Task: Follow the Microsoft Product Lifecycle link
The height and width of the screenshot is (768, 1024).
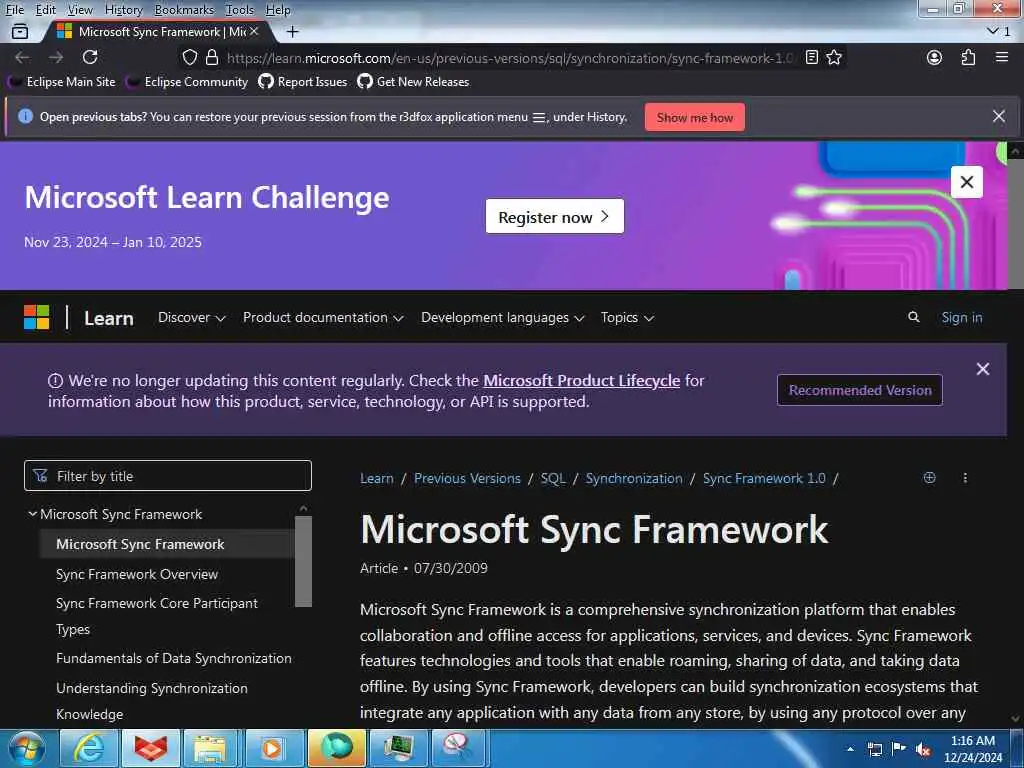Action: click(581, 380)
